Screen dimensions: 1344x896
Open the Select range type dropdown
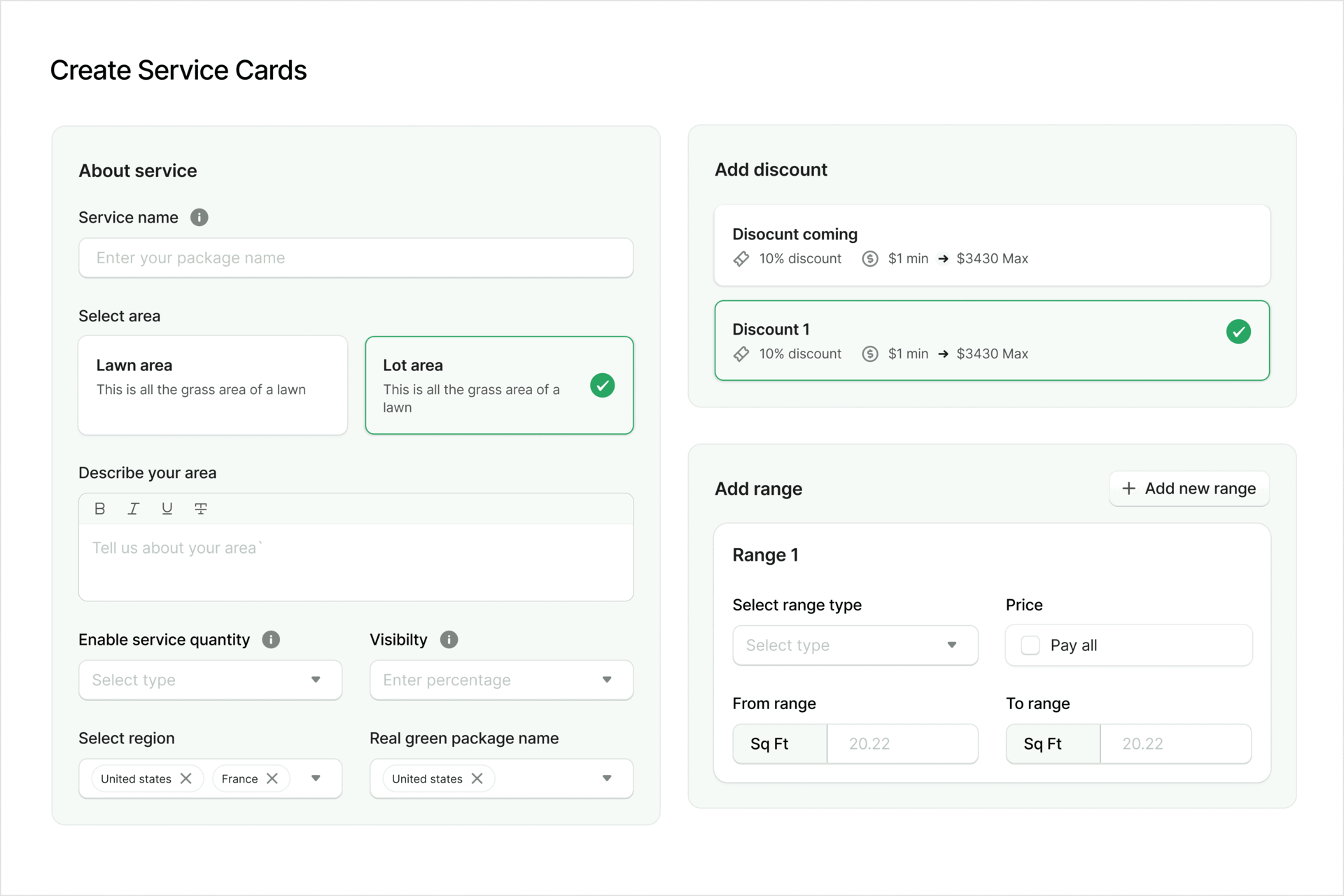click(x=855, y=645)
